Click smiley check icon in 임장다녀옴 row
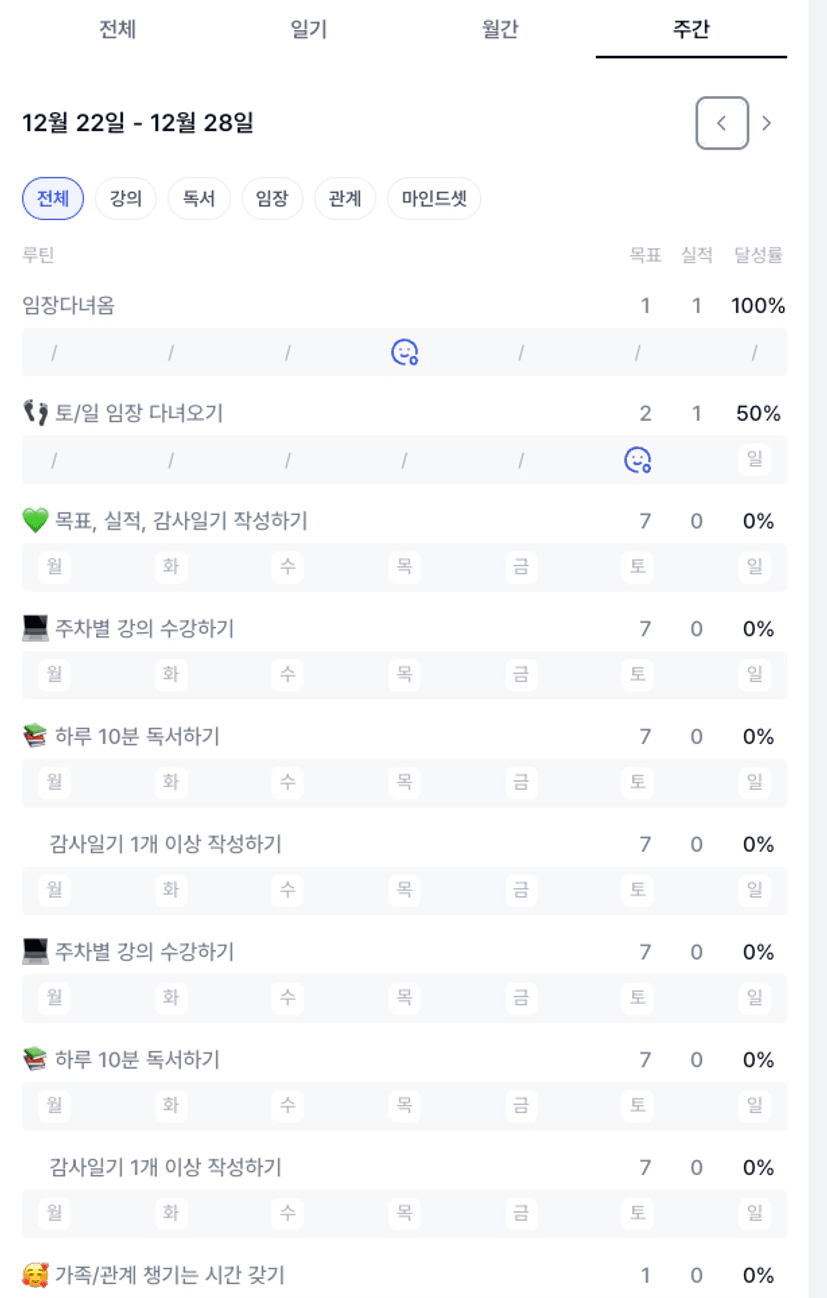The width and height of the screenshot is (827, 1298). click(404, 352)
